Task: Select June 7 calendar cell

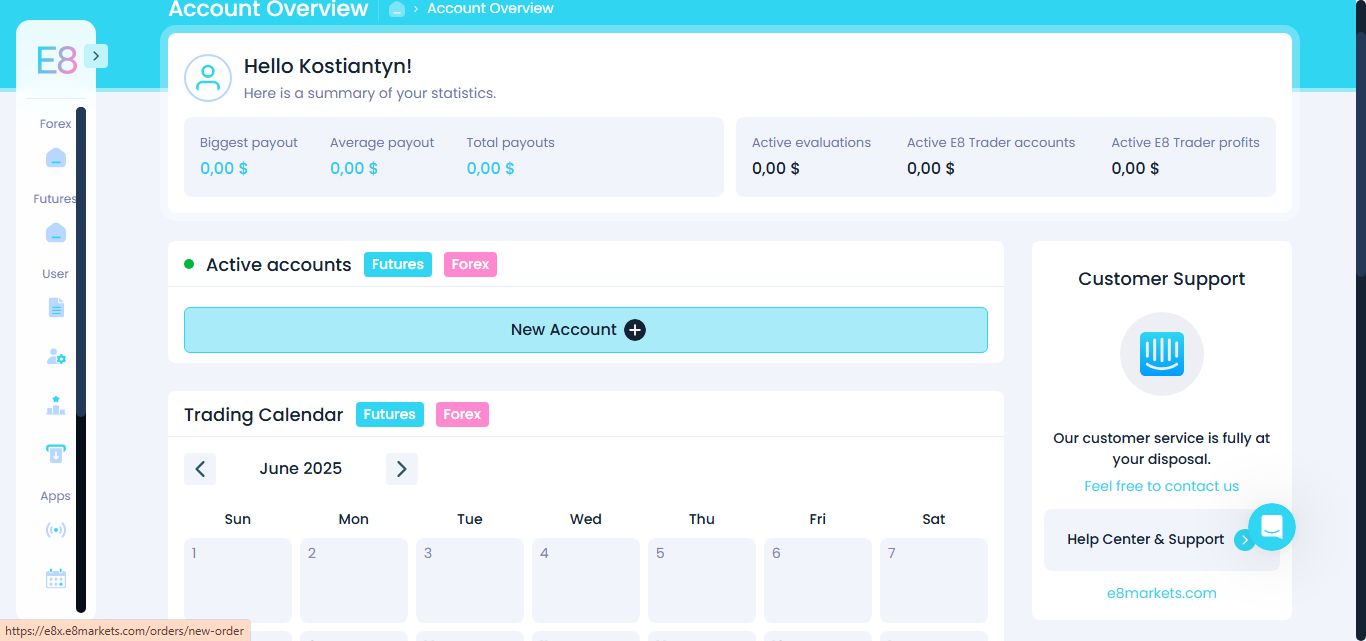Action: (x=934, y=581)
